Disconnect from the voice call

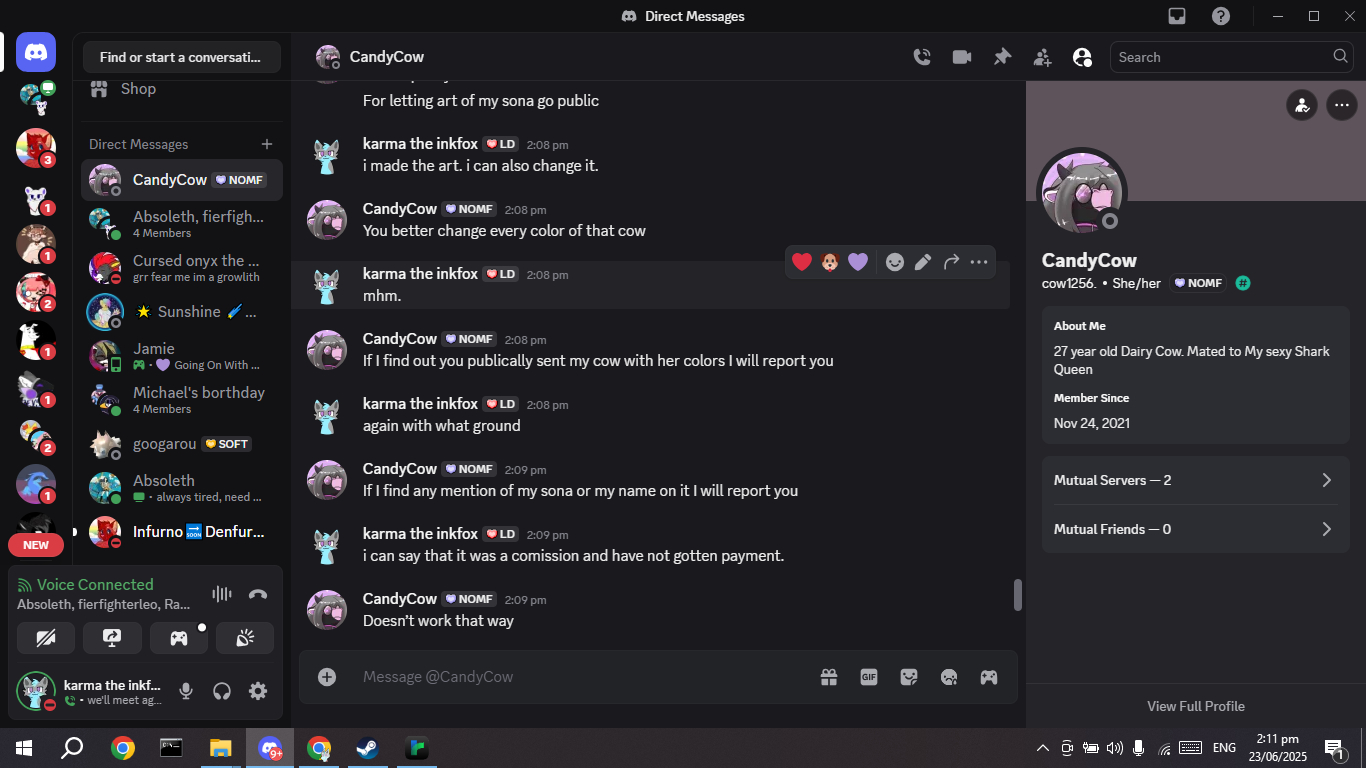click(x=258, y=594)
